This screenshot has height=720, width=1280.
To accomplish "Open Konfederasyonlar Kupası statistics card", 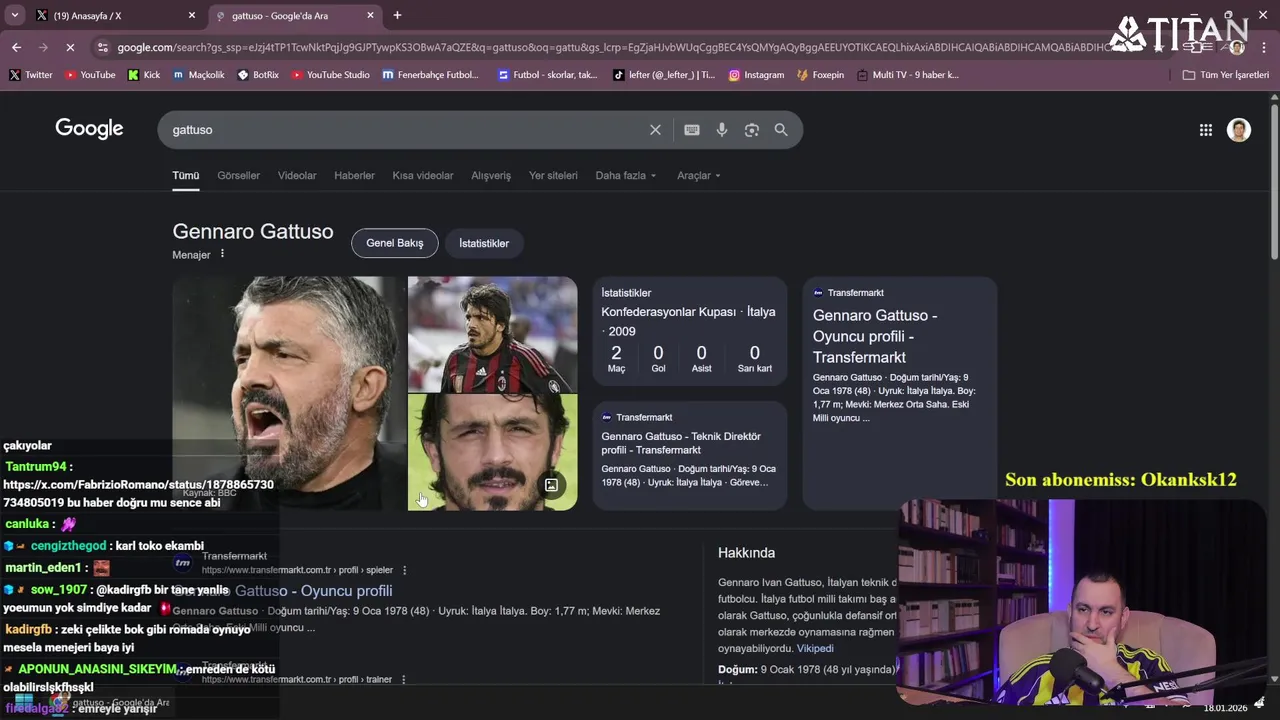I will point(690,331).
